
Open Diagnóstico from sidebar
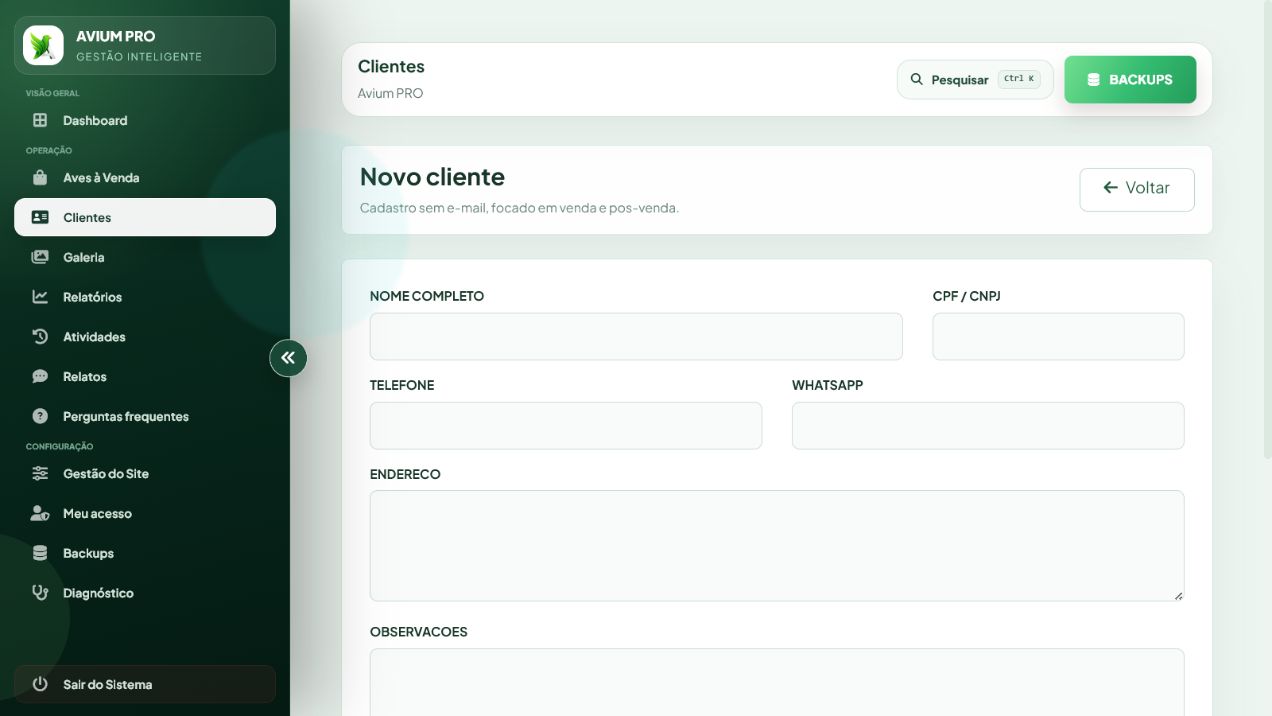point(145,593)
